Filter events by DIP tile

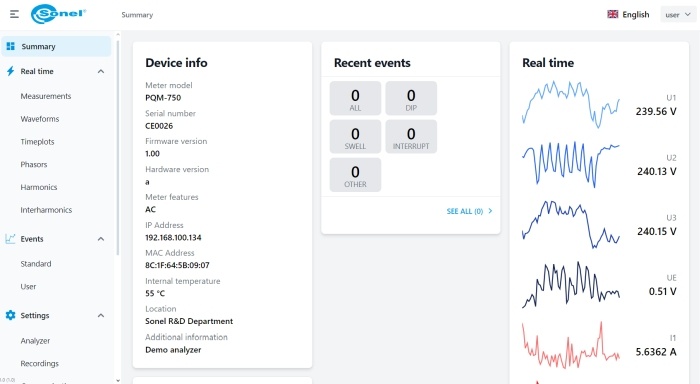click(x=411, y=98)
